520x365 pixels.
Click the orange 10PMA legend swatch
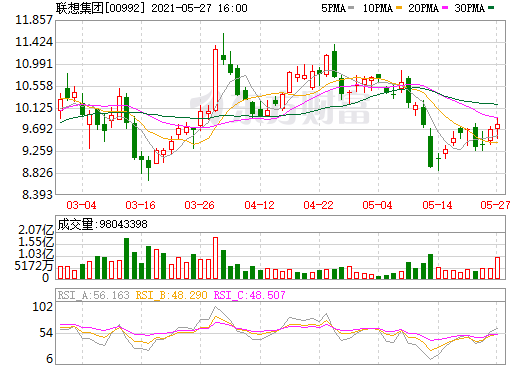(x=399, y=8)
